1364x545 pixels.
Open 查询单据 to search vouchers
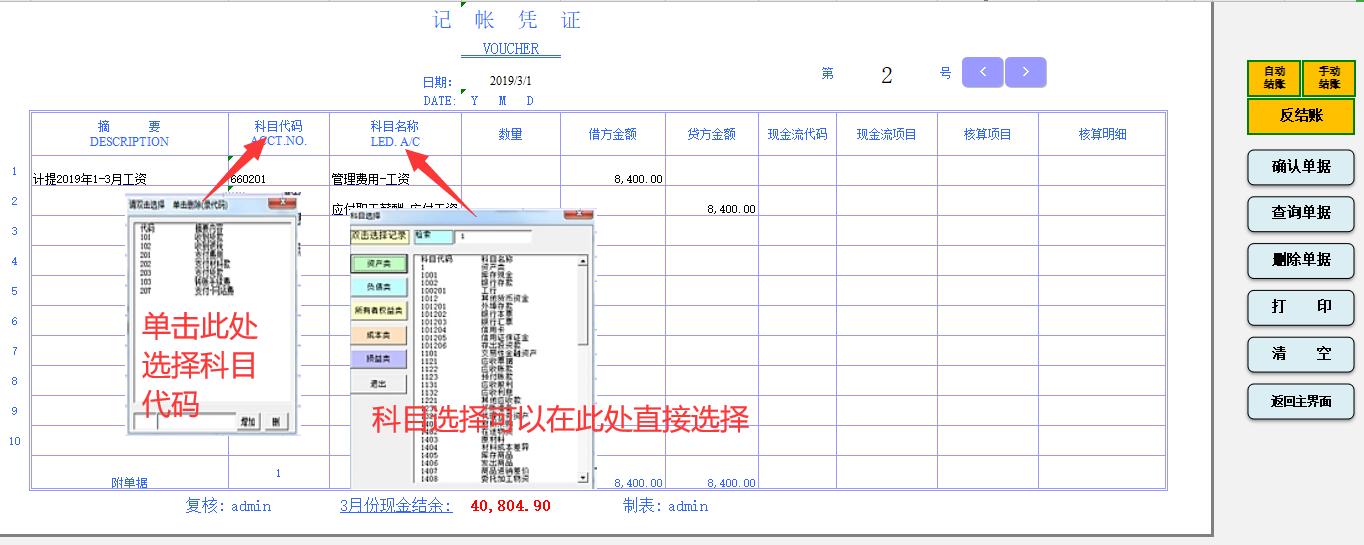pyautogui.click(x=1301, y=213)
